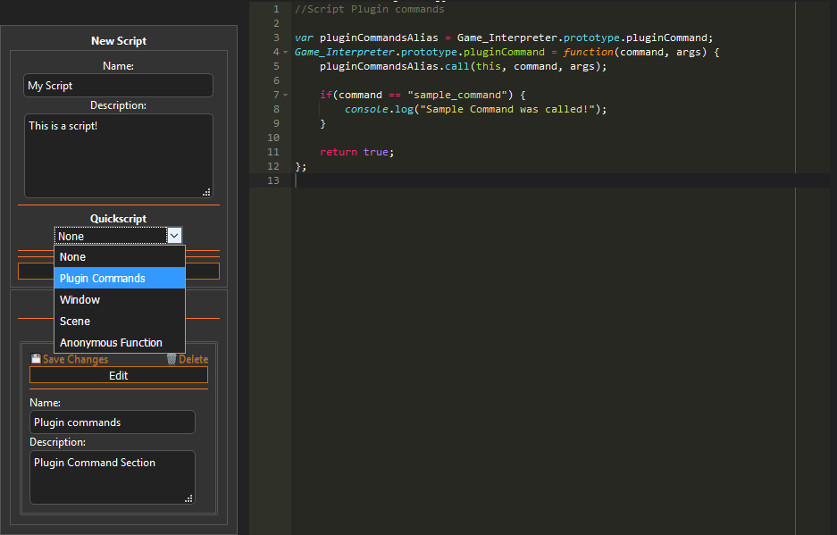Choose Plugin Commands from the Quickscript list
This screenshot has height=535, width=837.
(x=119, y=278)
